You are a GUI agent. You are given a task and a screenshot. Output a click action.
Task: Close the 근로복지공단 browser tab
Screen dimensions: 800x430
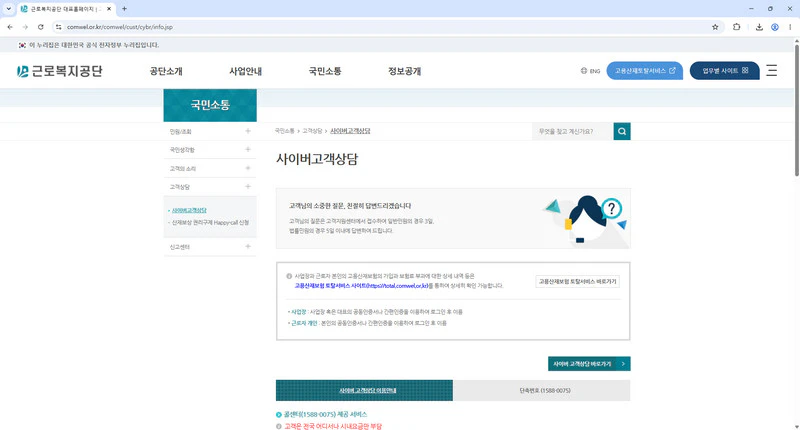109,9
